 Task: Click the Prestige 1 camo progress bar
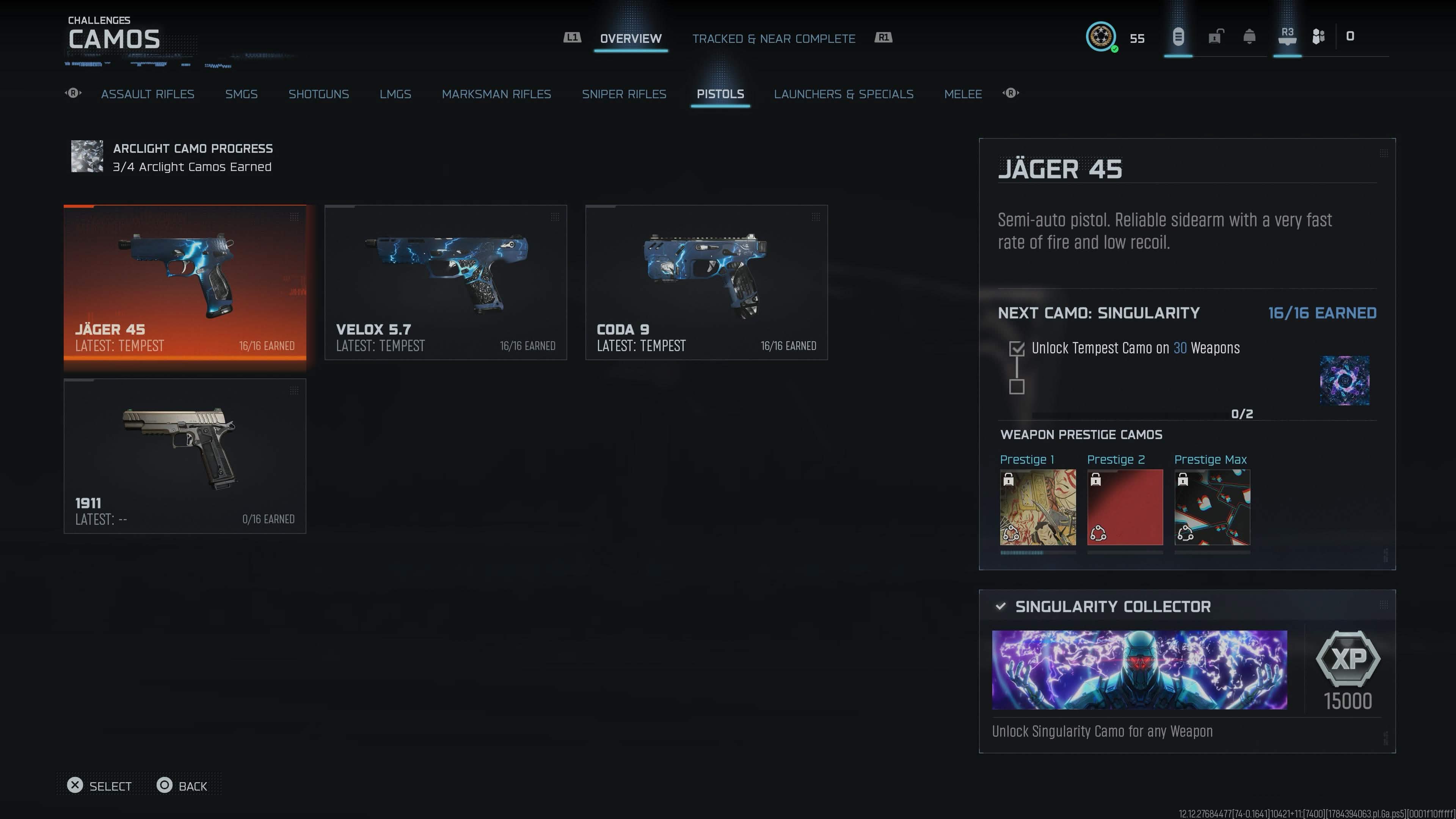pos(1038,553)
